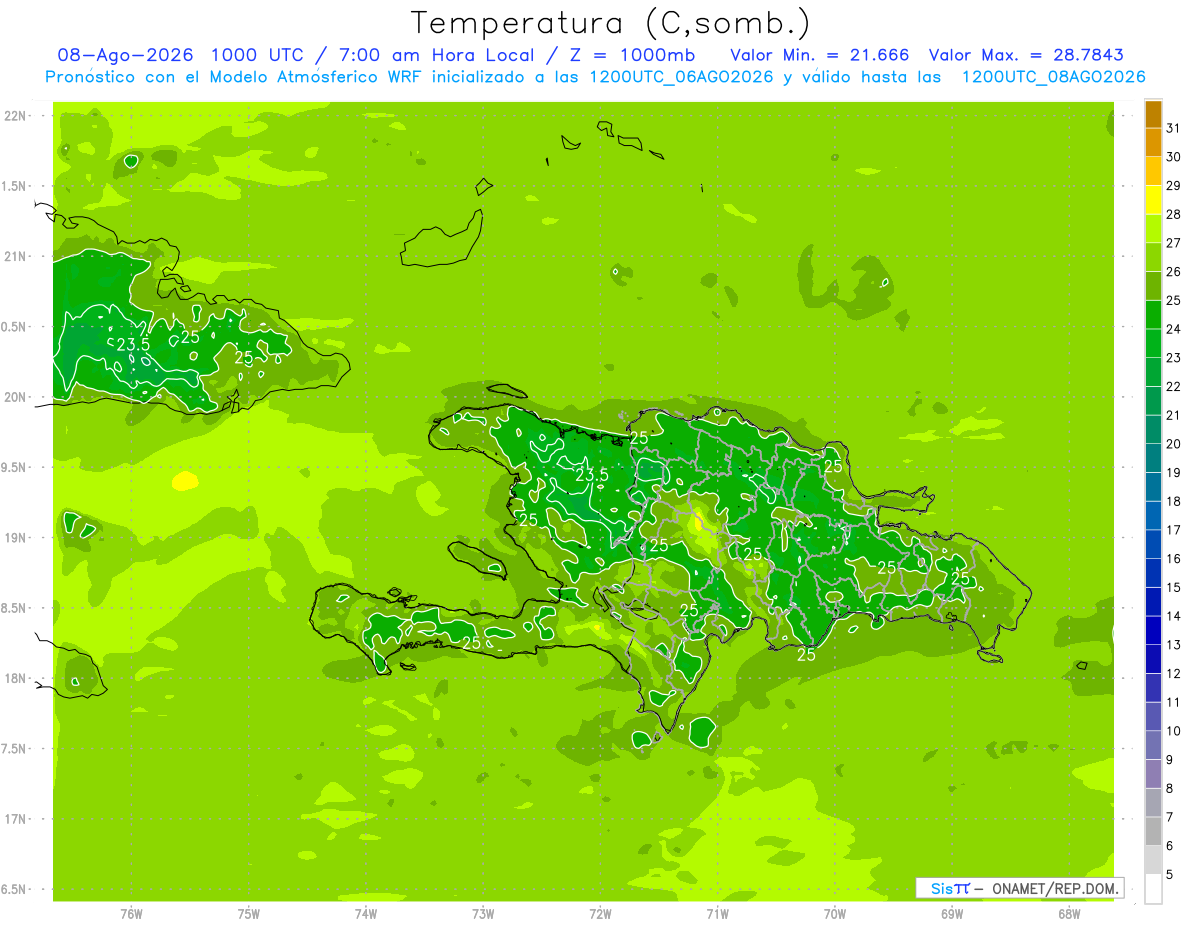Click the "22N" latitude axis label
Viewport: 1200px width, 927px height.
point(17,116)
